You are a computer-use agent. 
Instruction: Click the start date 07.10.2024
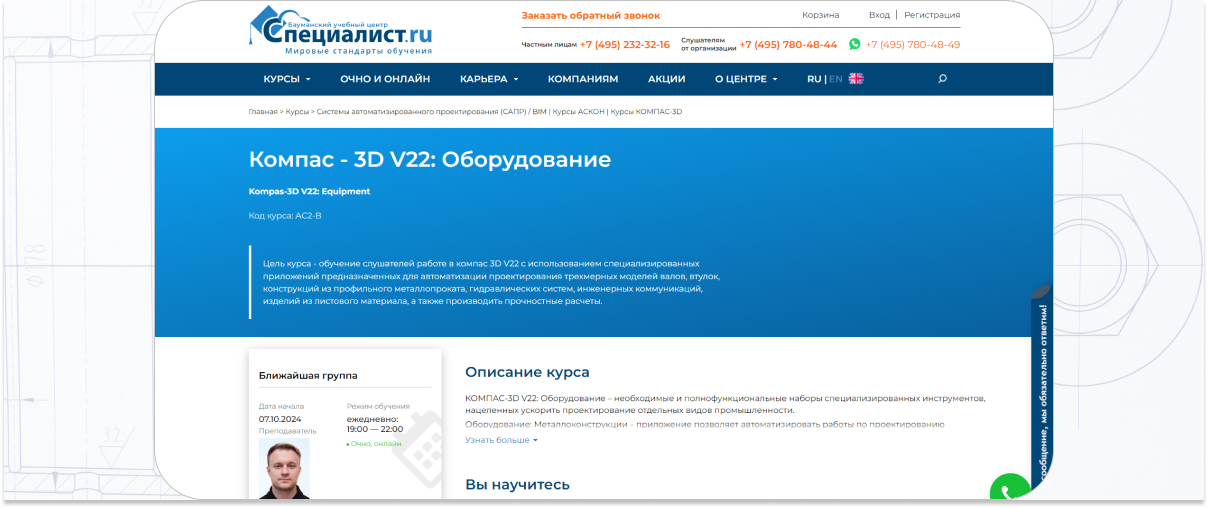(x=280, y=418)
